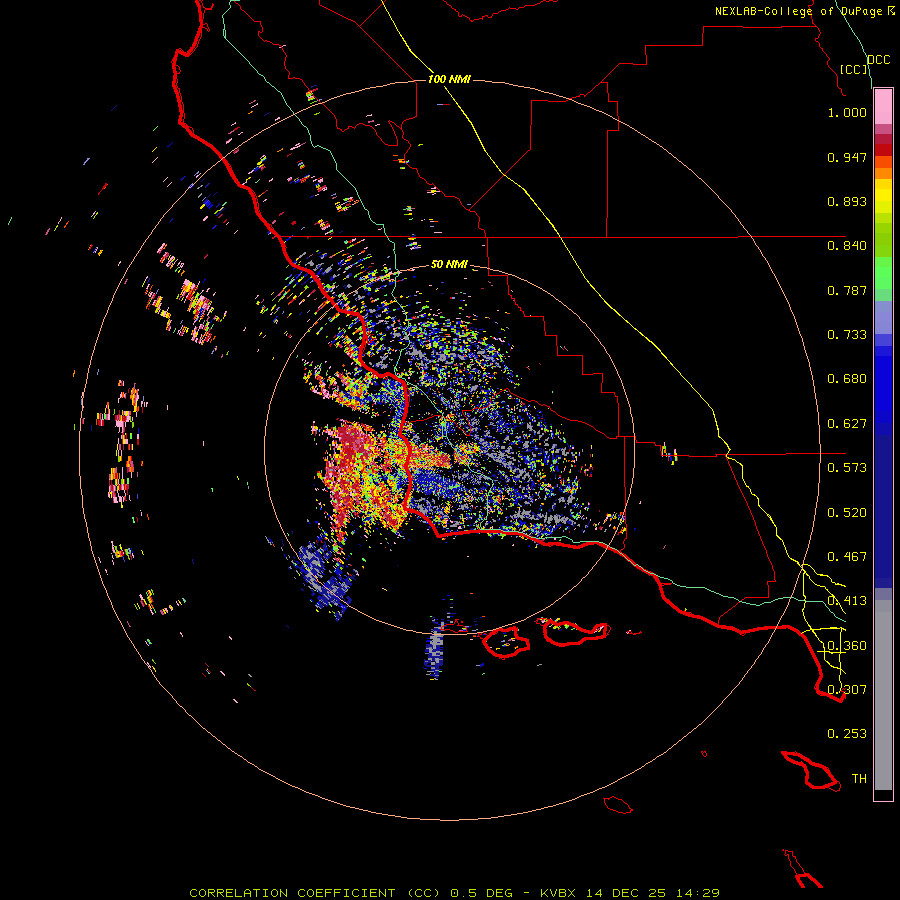Select the 0.573 scale value
Screen dimensions: 900x900
847,468
